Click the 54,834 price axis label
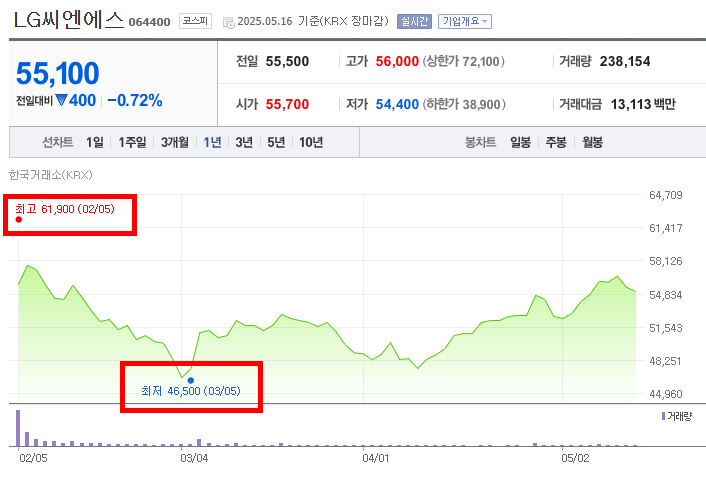Image resolution: width=706 pixels, height=477 pixels. pos(665,295)
